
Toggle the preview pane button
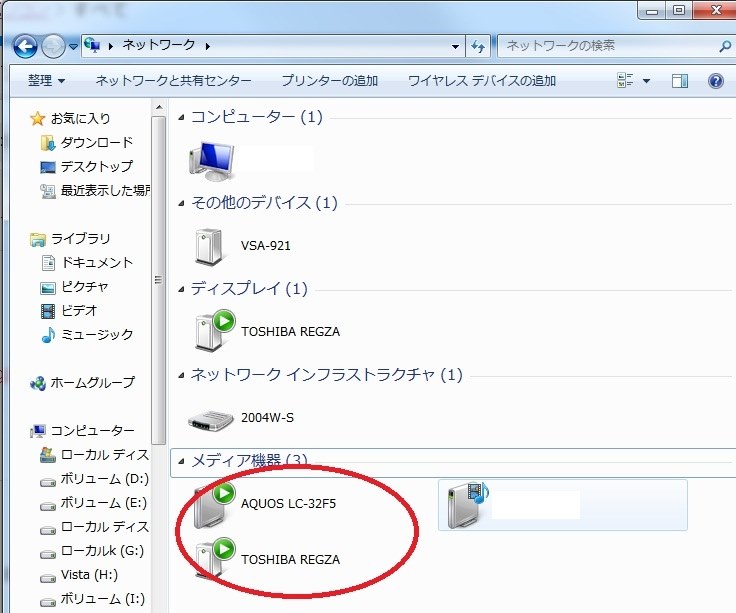[680, 81]
